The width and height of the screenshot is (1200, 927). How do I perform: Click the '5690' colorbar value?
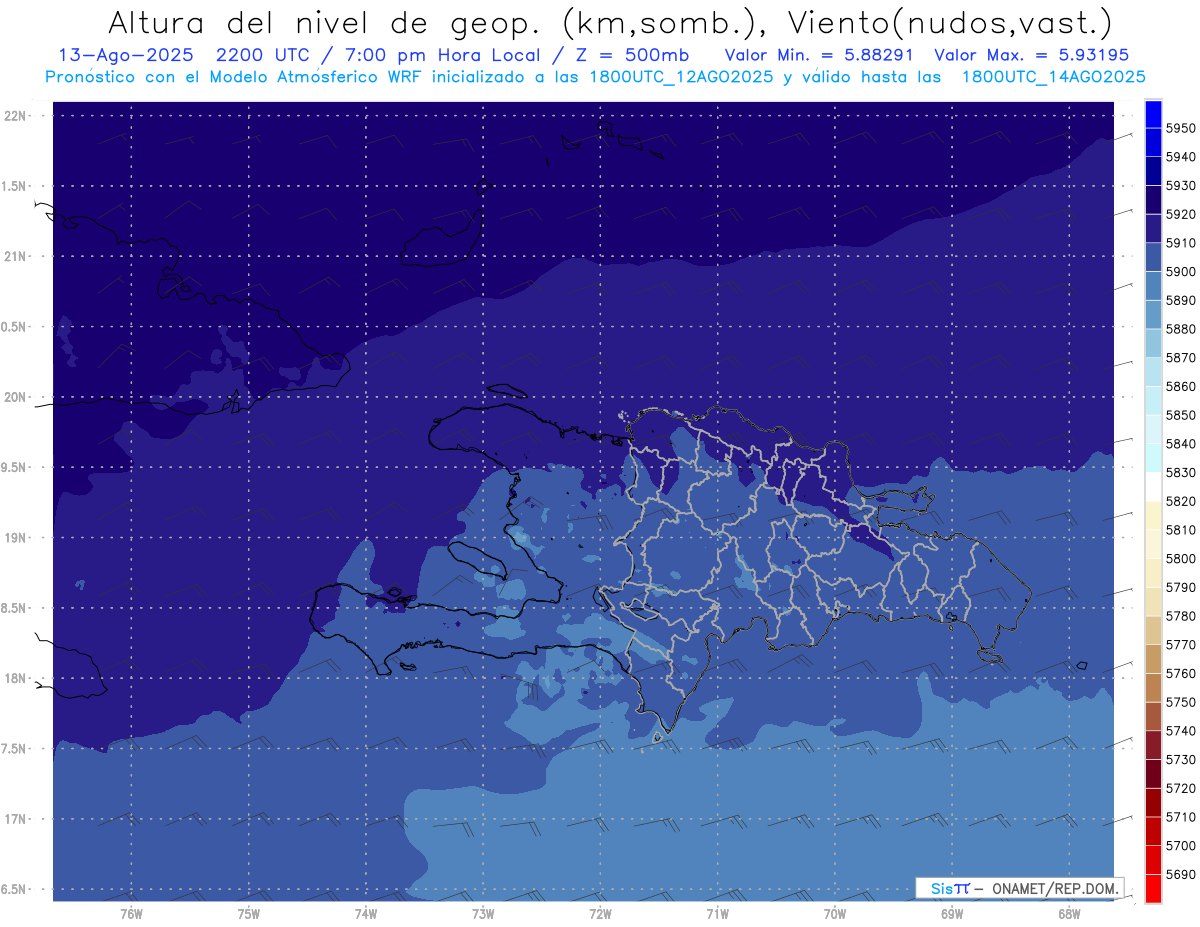(x=1180, y=875)
